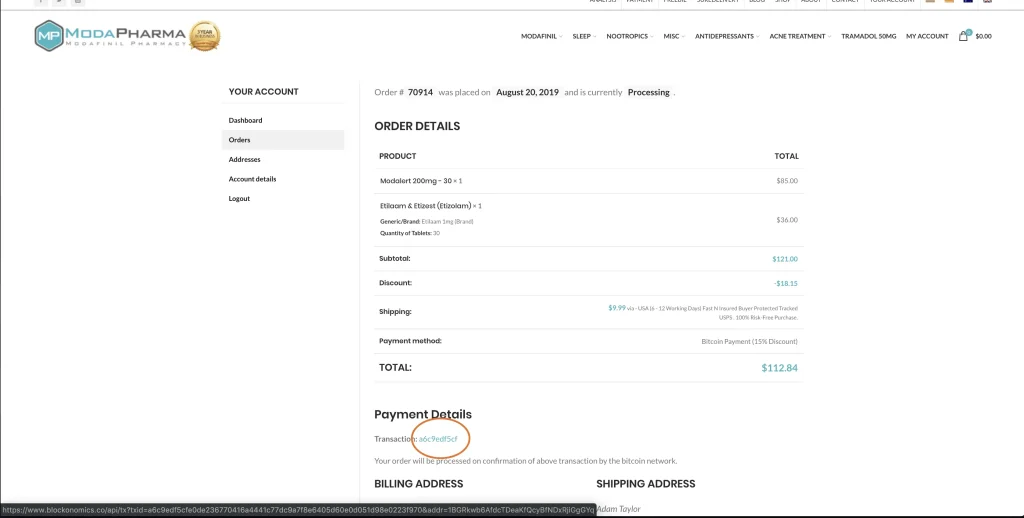The image size is (1024, 518).
Task: Click the gold 3-year guarantee badge
Action: 204,37
